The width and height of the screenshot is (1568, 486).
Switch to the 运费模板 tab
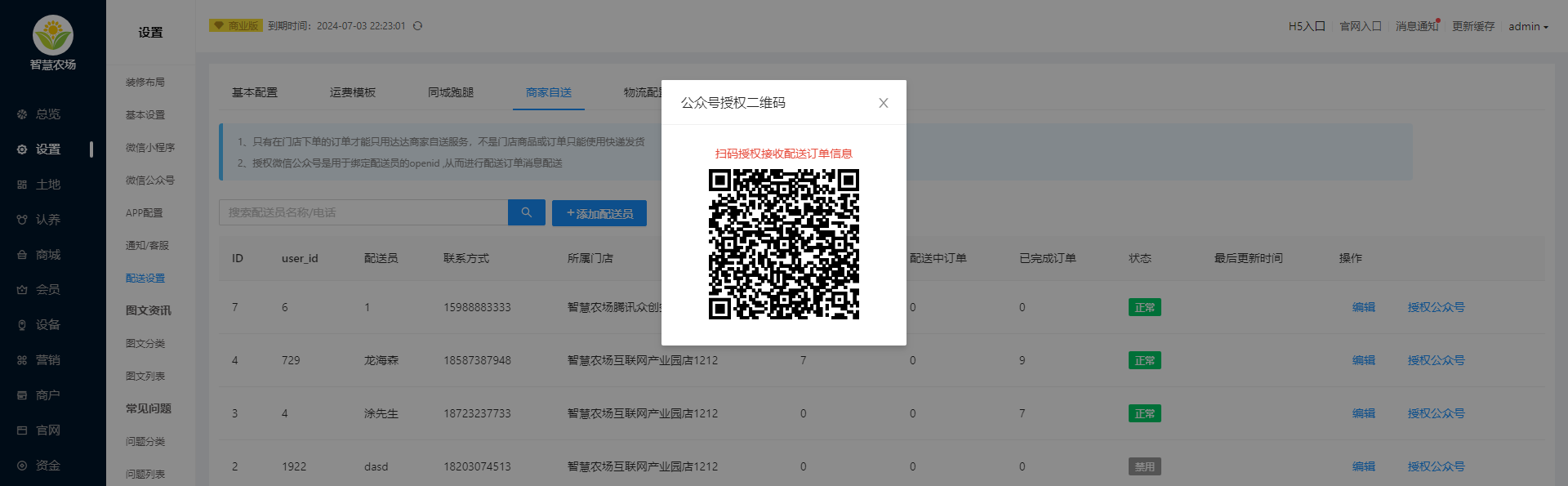[x=353, y=92]
